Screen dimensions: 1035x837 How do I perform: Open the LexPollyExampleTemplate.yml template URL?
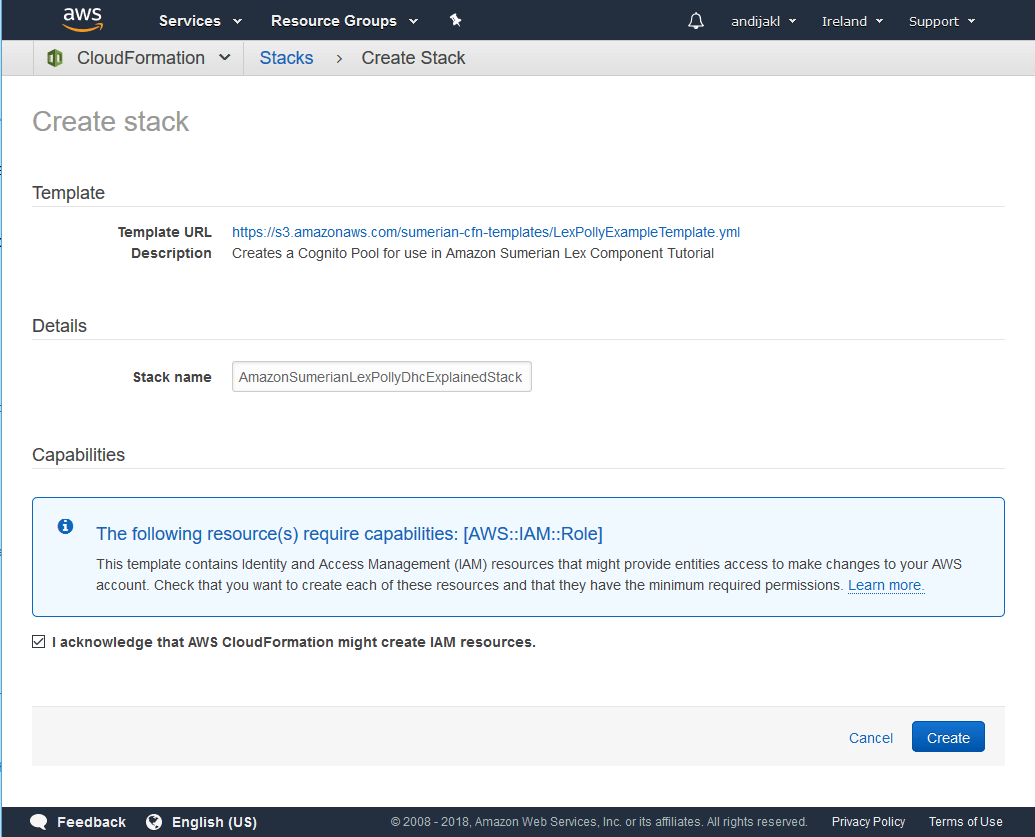[486, 232]
